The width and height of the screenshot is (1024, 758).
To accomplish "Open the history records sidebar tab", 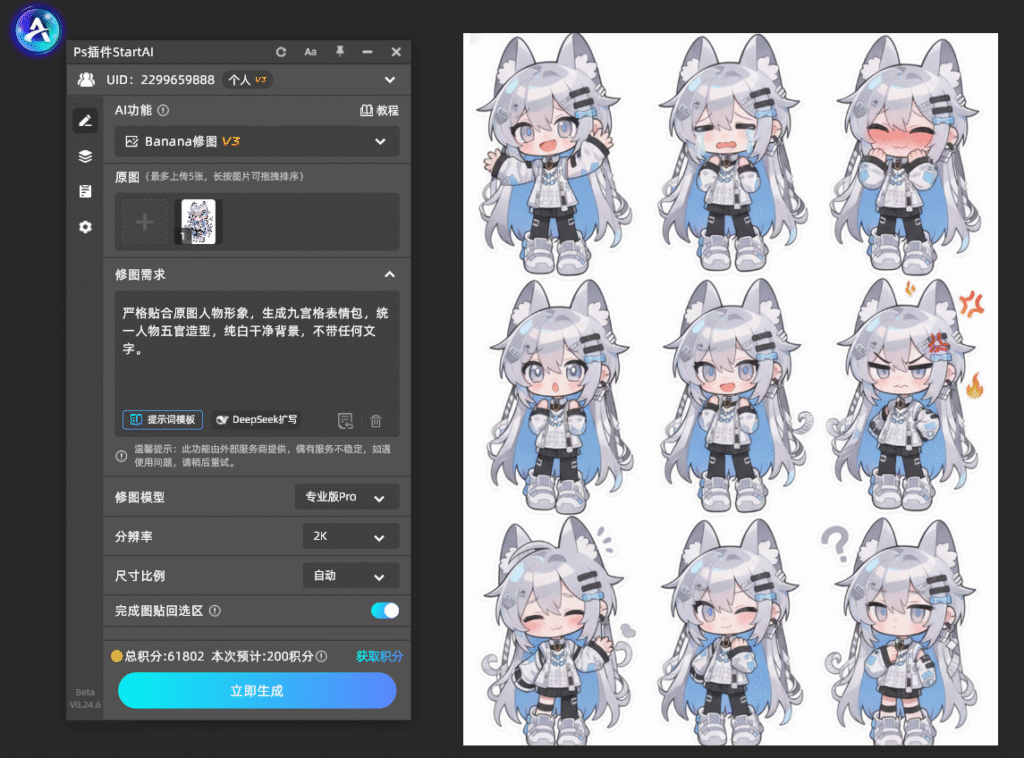I will 86,191.
